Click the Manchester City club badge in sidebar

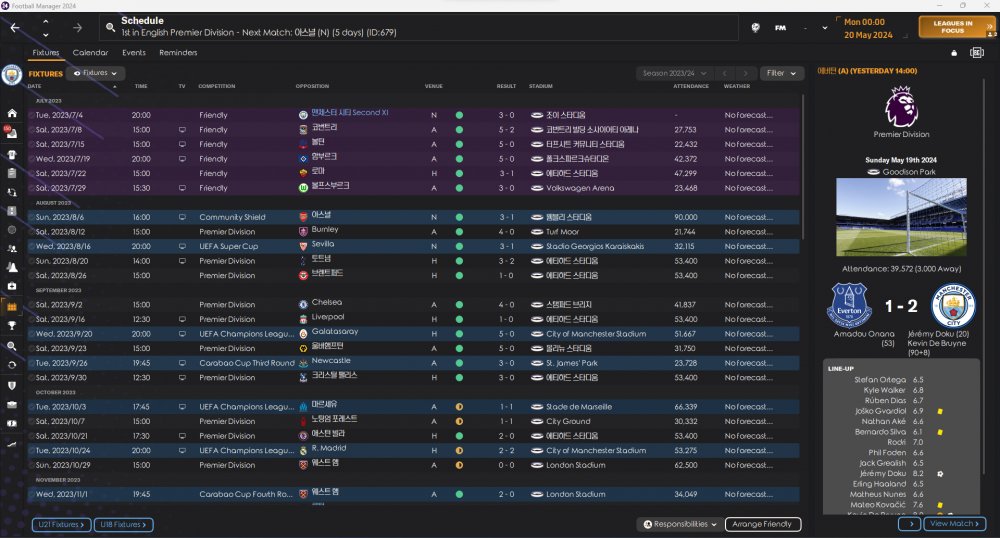(11, 75)
